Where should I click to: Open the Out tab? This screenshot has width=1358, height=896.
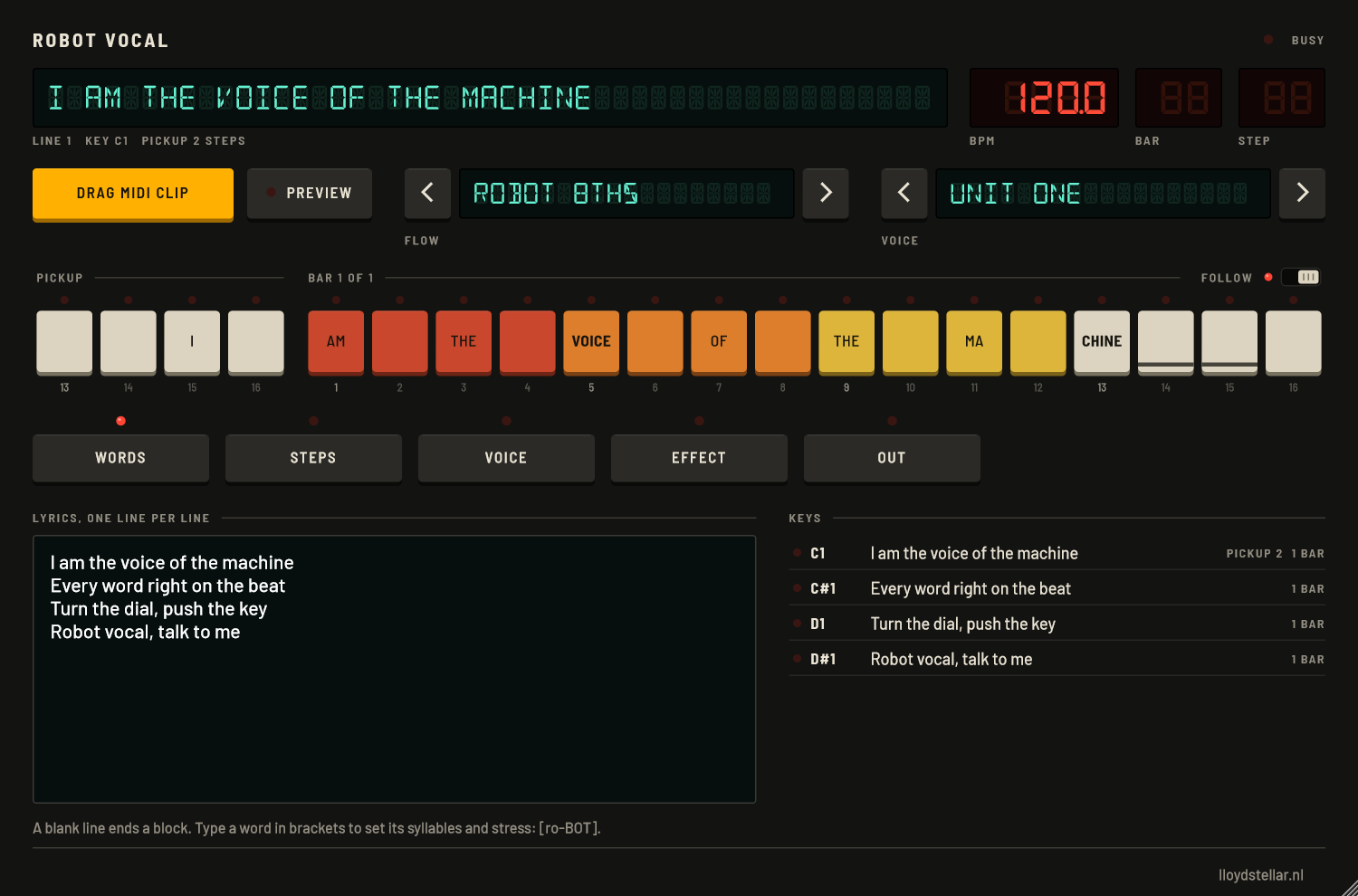click(x=892, y=458)
